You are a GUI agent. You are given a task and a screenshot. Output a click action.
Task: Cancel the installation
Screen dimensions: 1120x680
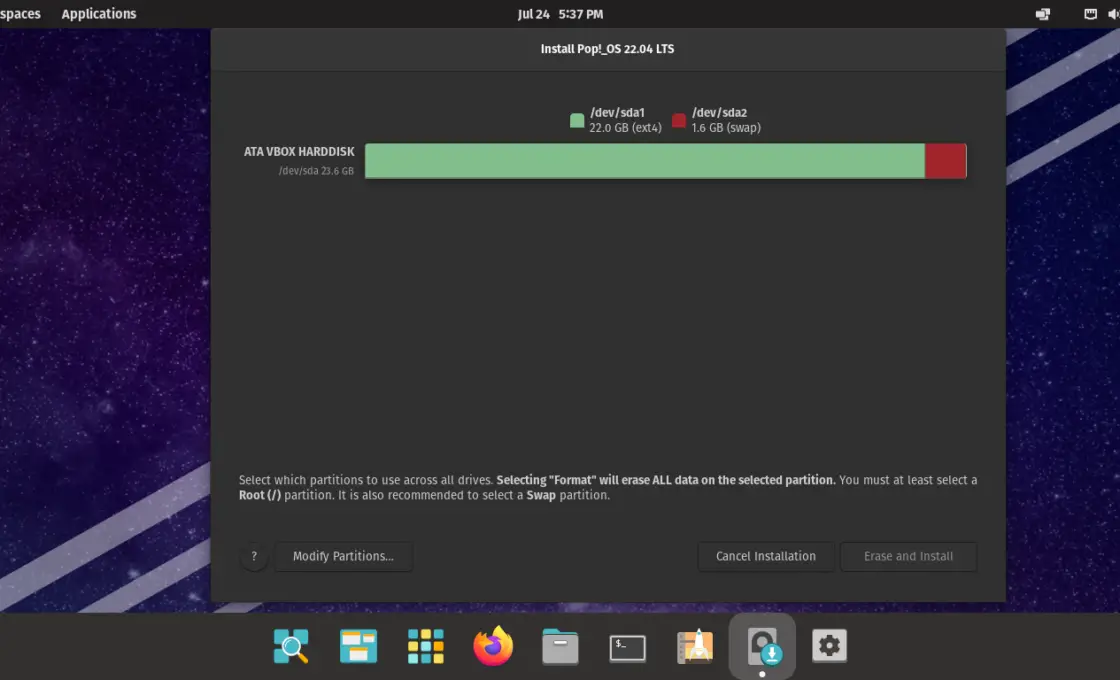(766, 556)
